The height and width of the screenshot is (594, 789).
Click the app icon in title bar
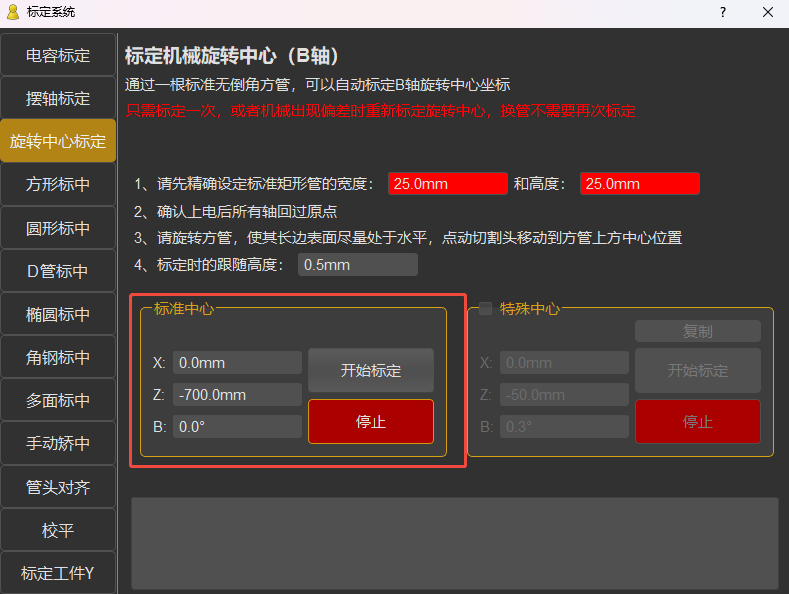pos(13,12)
